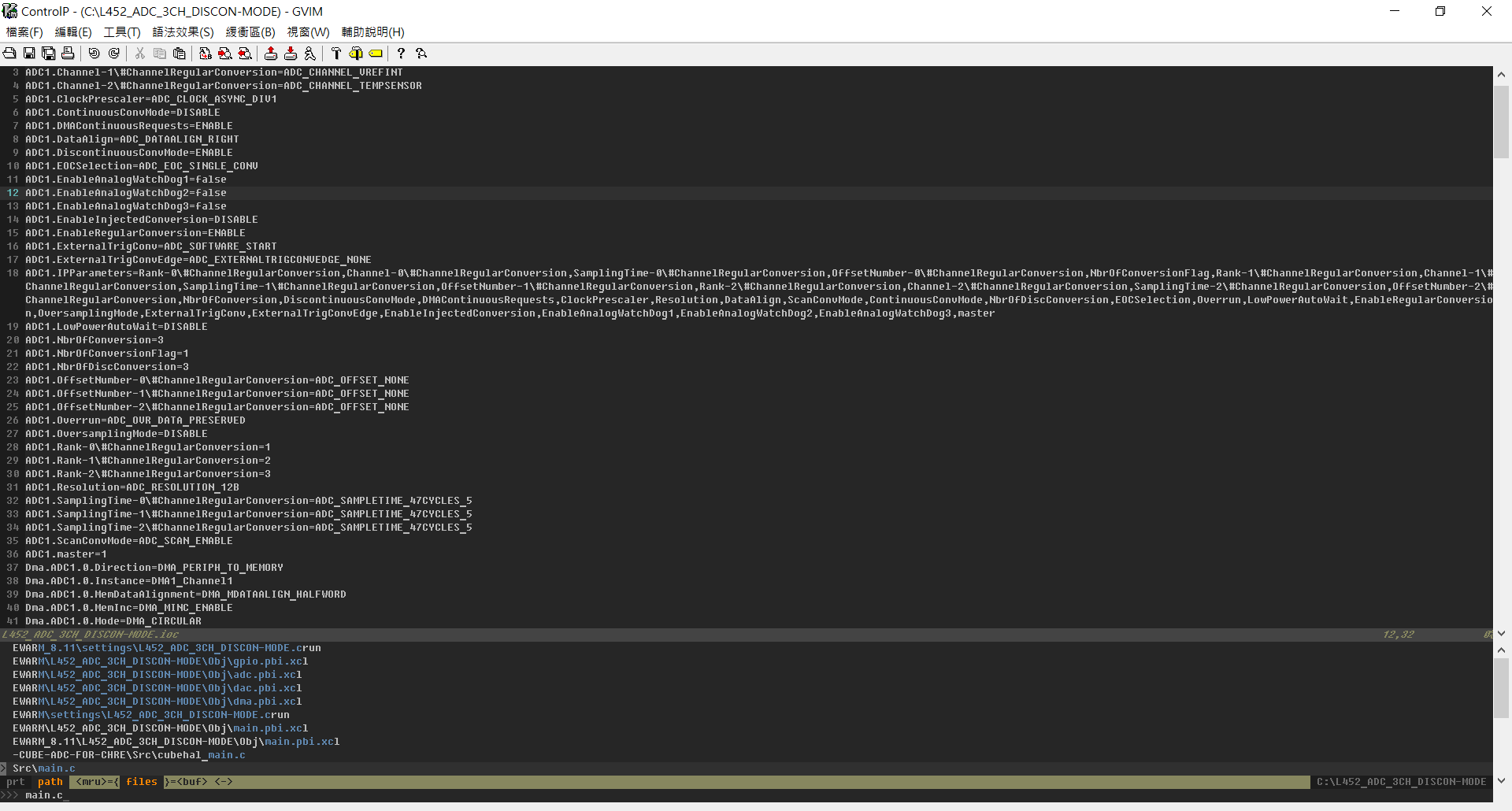Select CtrlP result Obj\dma.pbi.xcl

[x=157, y=702]
